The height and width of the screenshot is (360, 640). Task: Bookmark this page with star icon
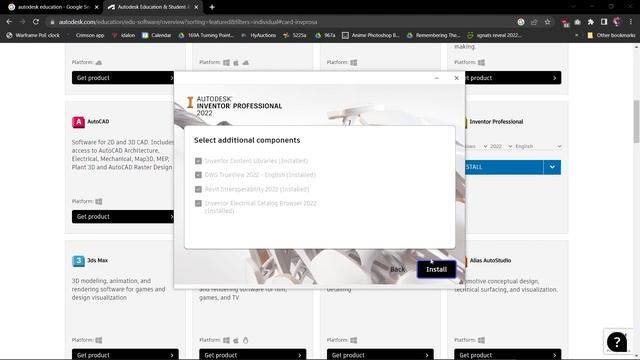point(547,22)
